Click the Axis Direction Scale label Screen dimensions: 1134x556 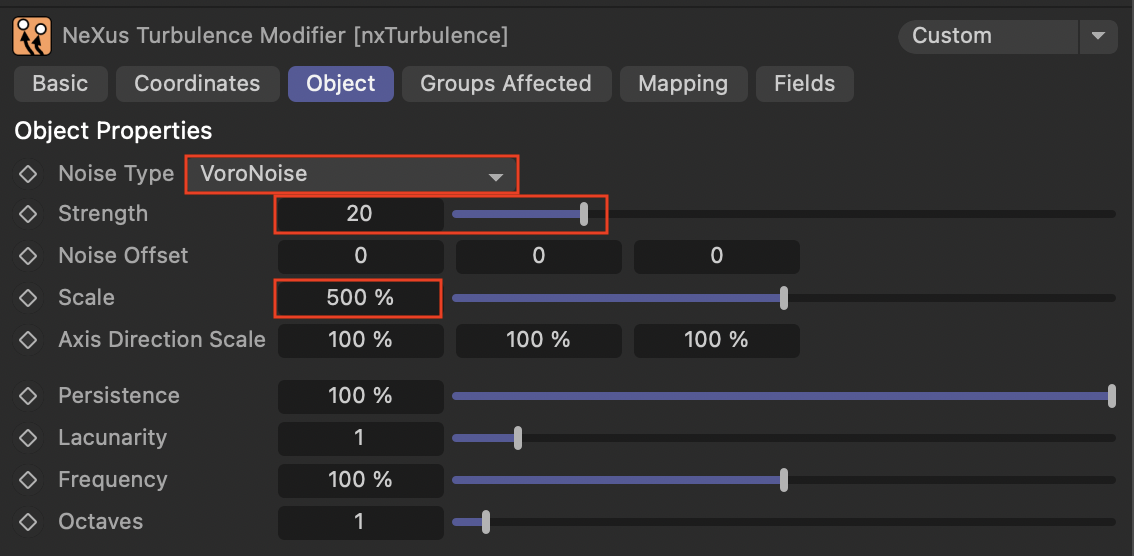(162, 340)
